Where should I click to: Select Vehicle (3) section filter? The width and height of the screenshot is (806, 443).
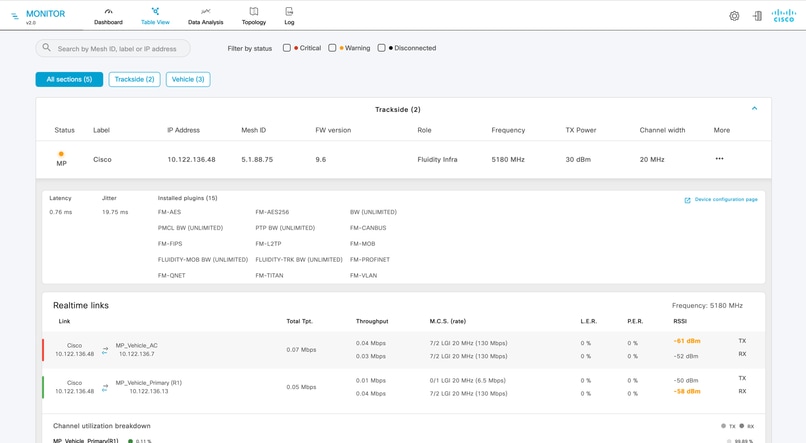(x=188, y=79)
